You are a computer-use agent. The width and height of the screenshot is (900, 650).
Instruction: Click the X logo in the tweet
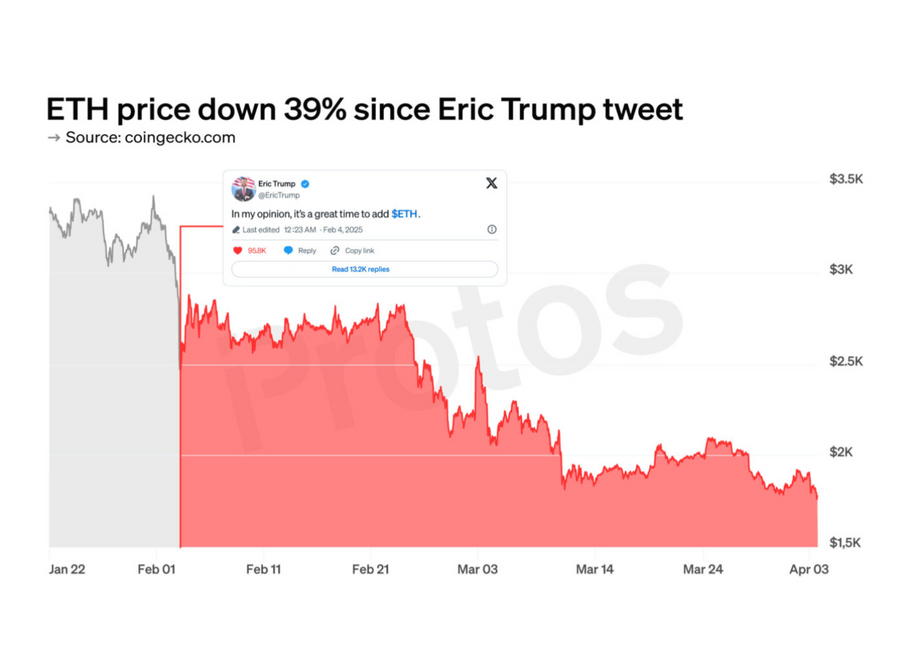point(491,183)
